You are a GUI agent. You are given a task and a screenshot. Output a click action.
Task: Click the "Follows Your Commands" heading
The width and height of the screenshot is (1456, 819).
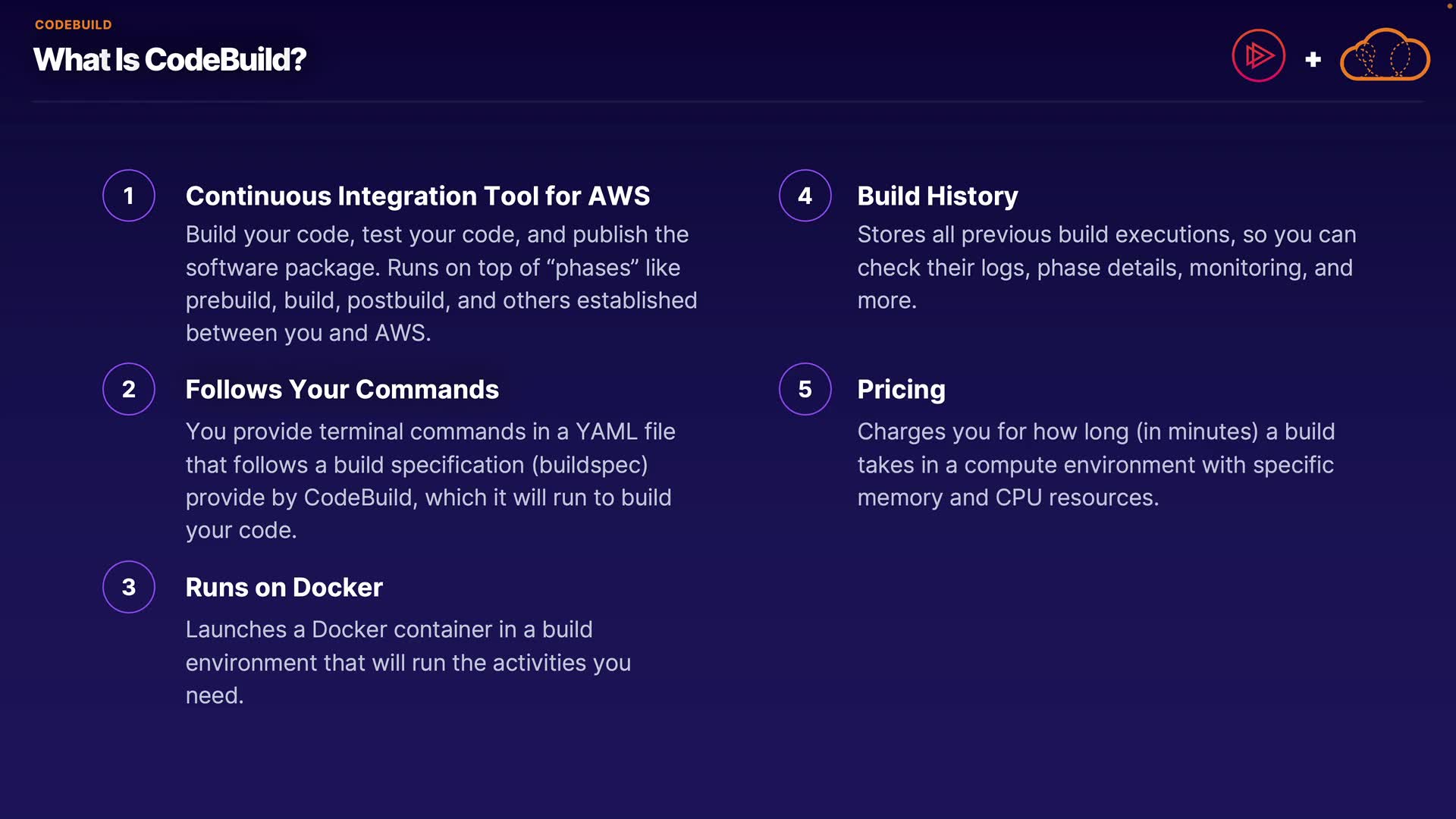(x=342, y=389)
